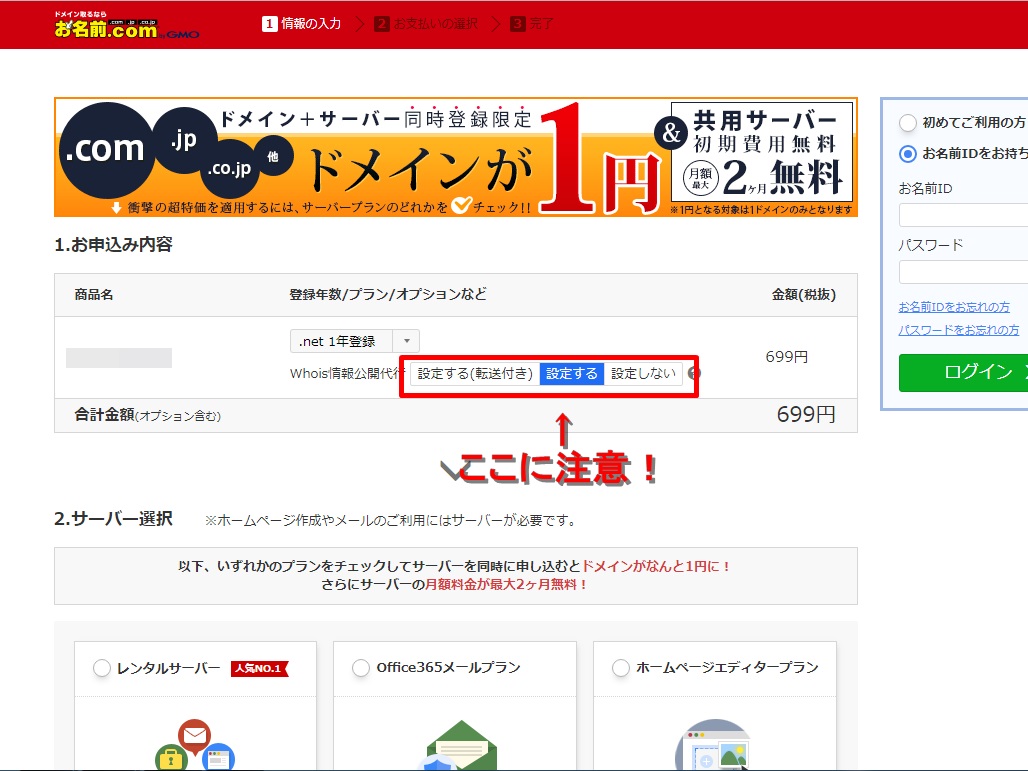The height and width of the screenshot is (771, 1028).
Task: Click the 人気NO.1 badge
Action: pyautogui.click(x=260, y=668)
